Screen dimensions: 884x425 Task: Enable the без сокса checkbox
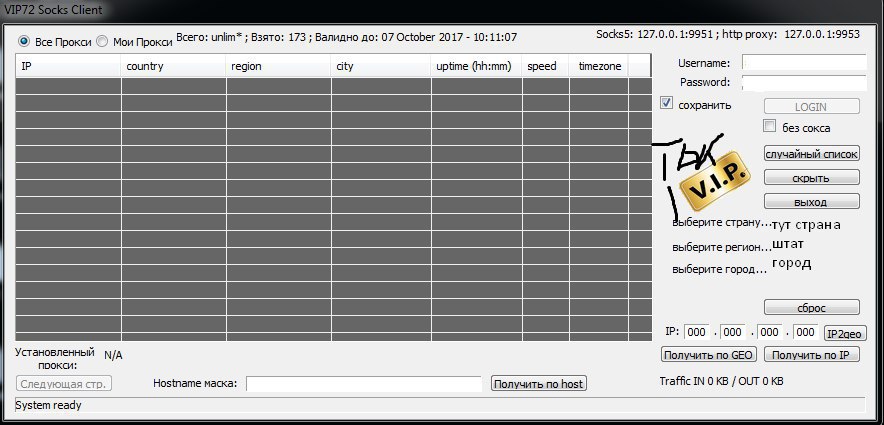click(769, 127)
